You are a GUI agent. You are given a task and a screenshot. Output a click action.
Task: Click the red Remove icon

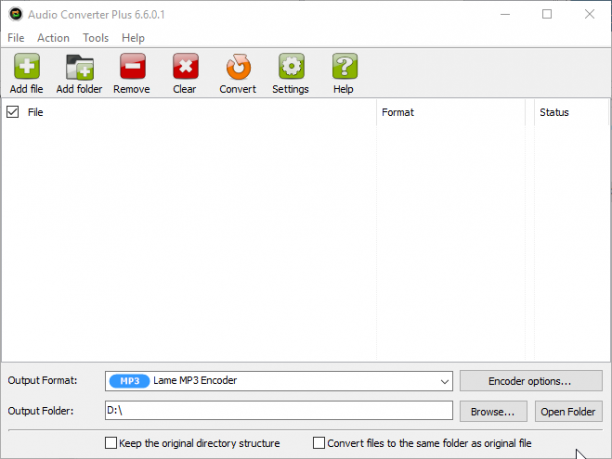pyautogui.click(x=133, y=66)
